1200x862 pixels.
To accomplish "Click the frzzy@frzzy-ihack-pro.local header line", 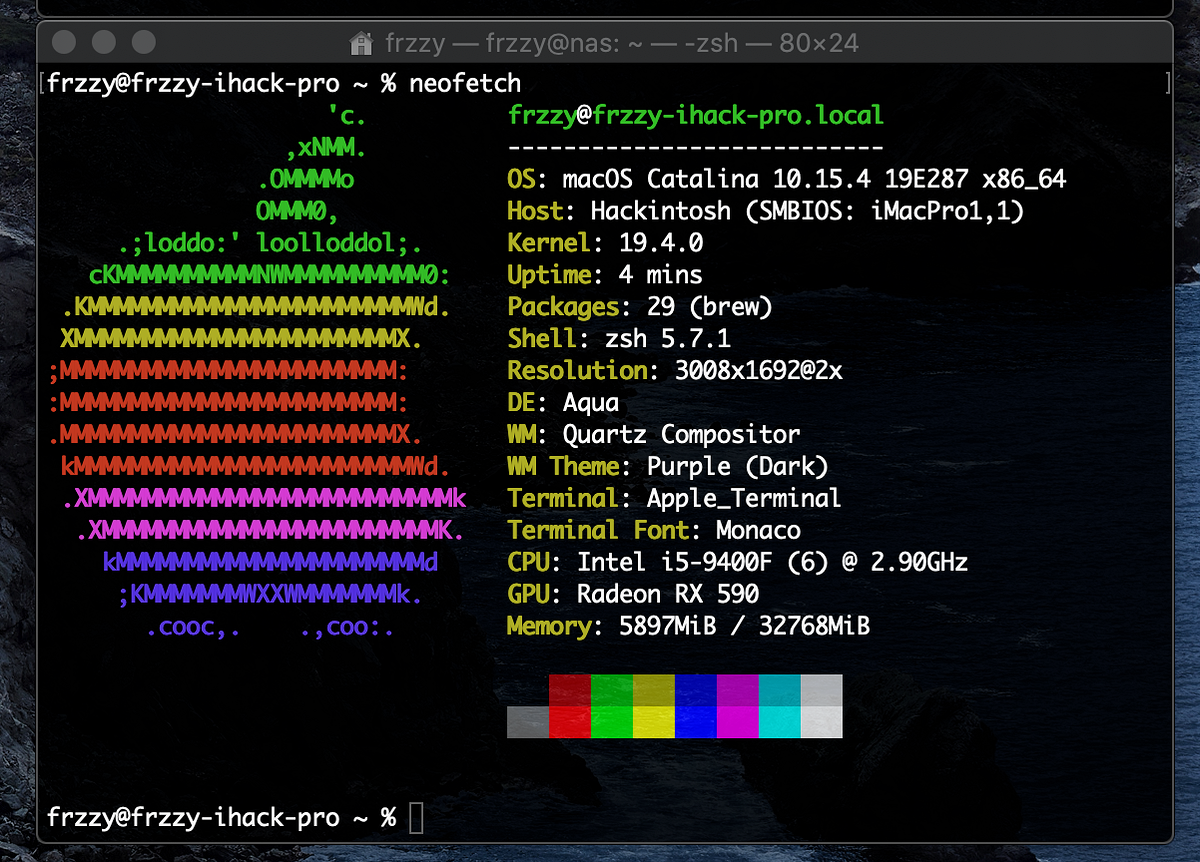I will [x=696, y=115].
